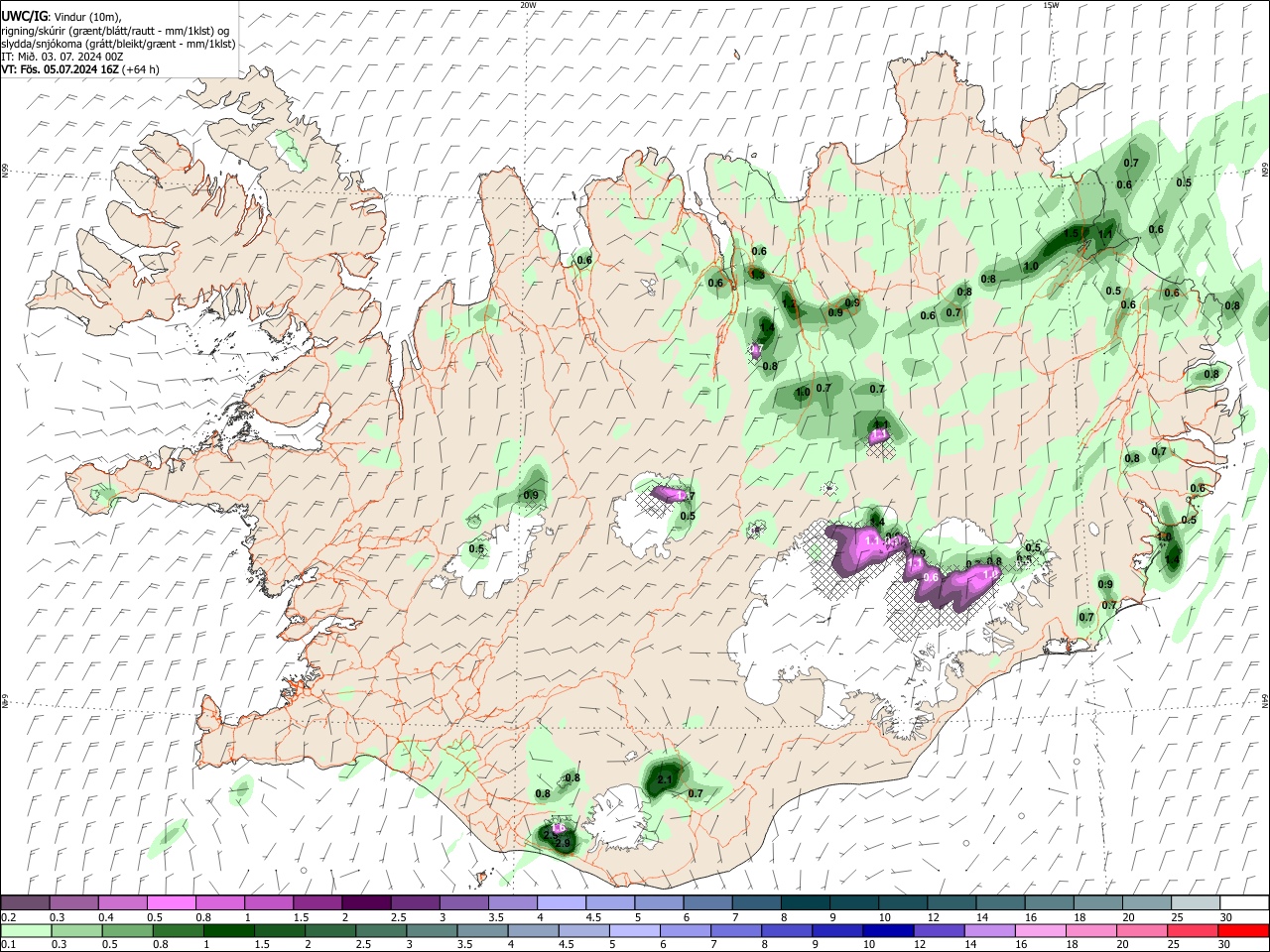Click the top-row swatch labeled 1.5
This screenshot has width=1270, height=952.
click(317, 902)
